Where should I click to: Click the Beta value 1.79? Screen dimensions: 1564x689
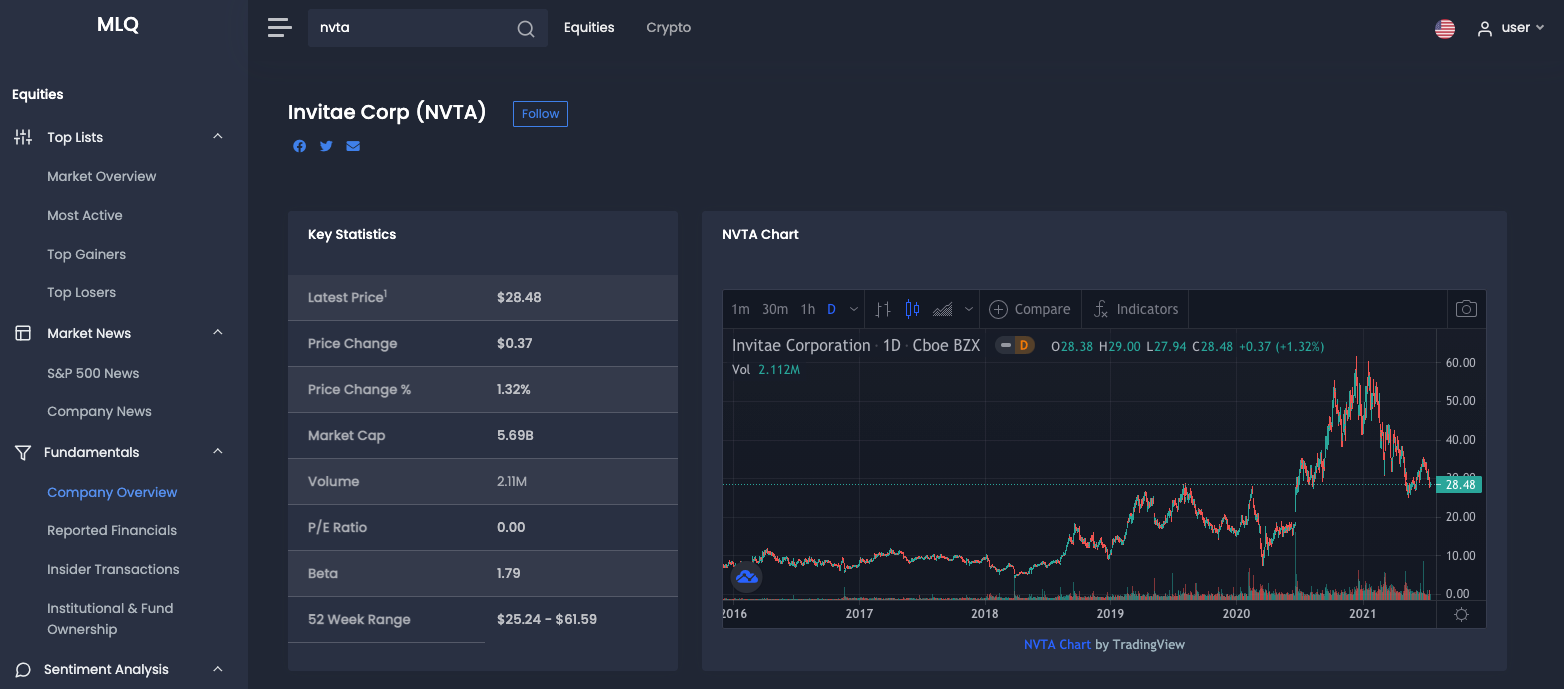tap(508, 573)
